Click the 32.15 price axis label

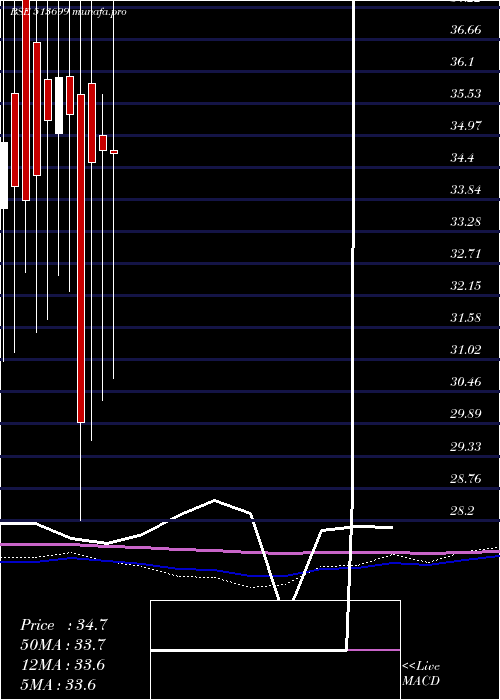coord(466,286)
